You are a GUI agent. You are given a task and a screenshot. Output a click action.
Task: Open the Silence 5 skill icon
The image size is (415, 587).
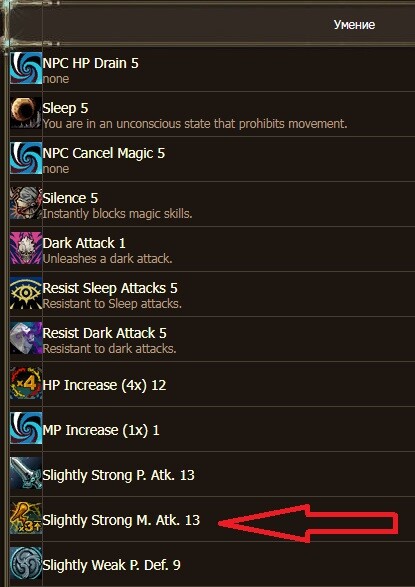(x=26, y=203)
